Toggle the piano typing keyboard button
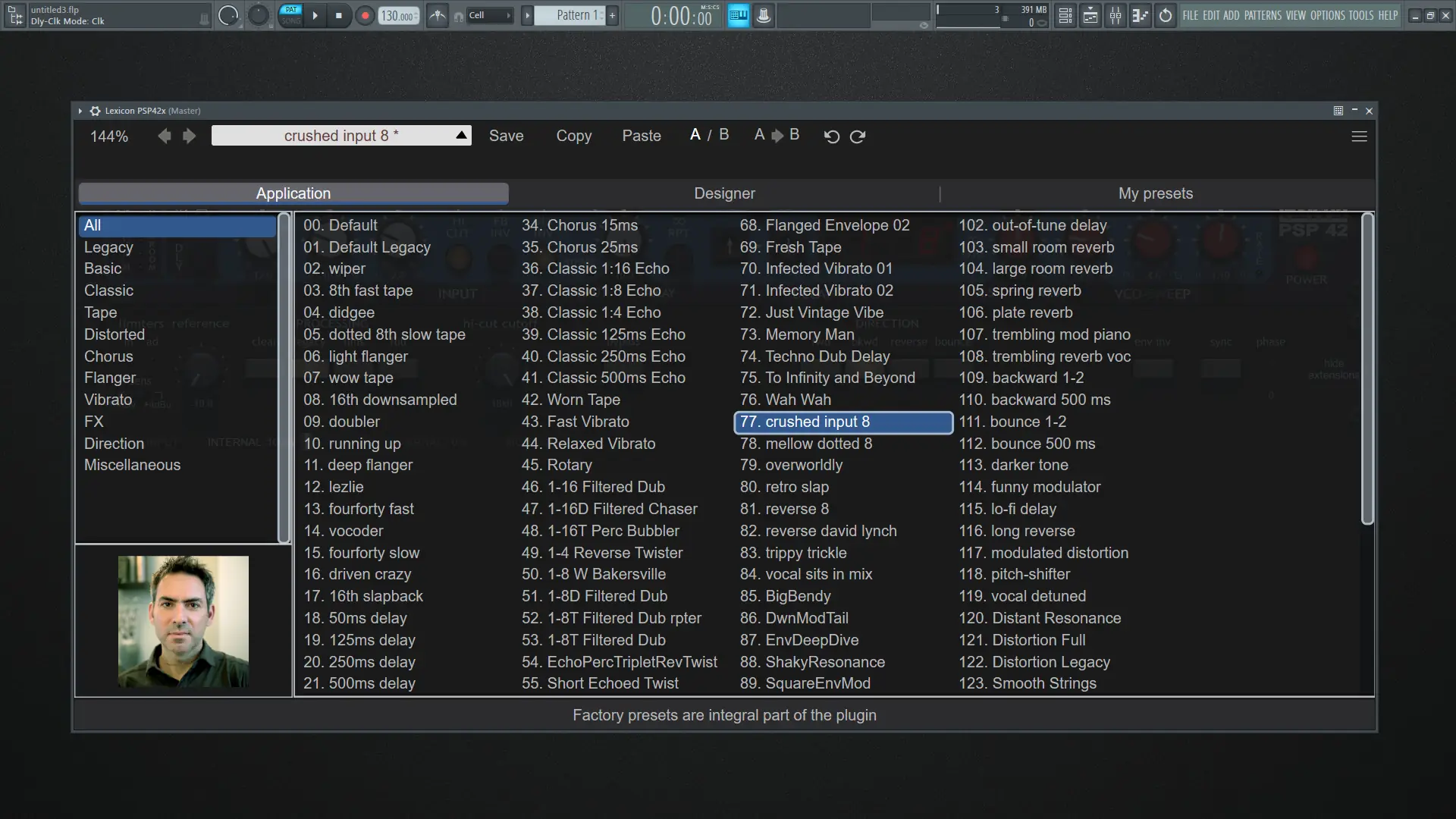Viewport: 1456px width, 819px height. click(738, 15)
